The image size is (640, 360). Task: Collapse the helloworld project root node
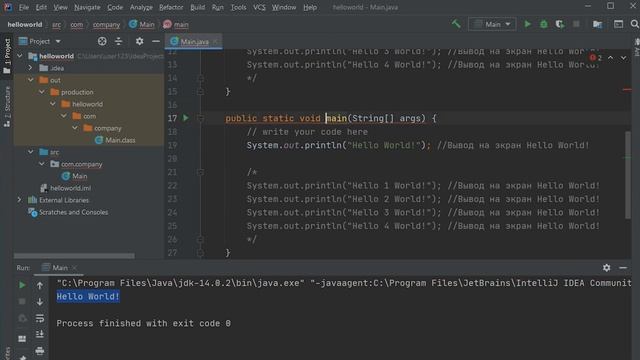tap(20, 56)
